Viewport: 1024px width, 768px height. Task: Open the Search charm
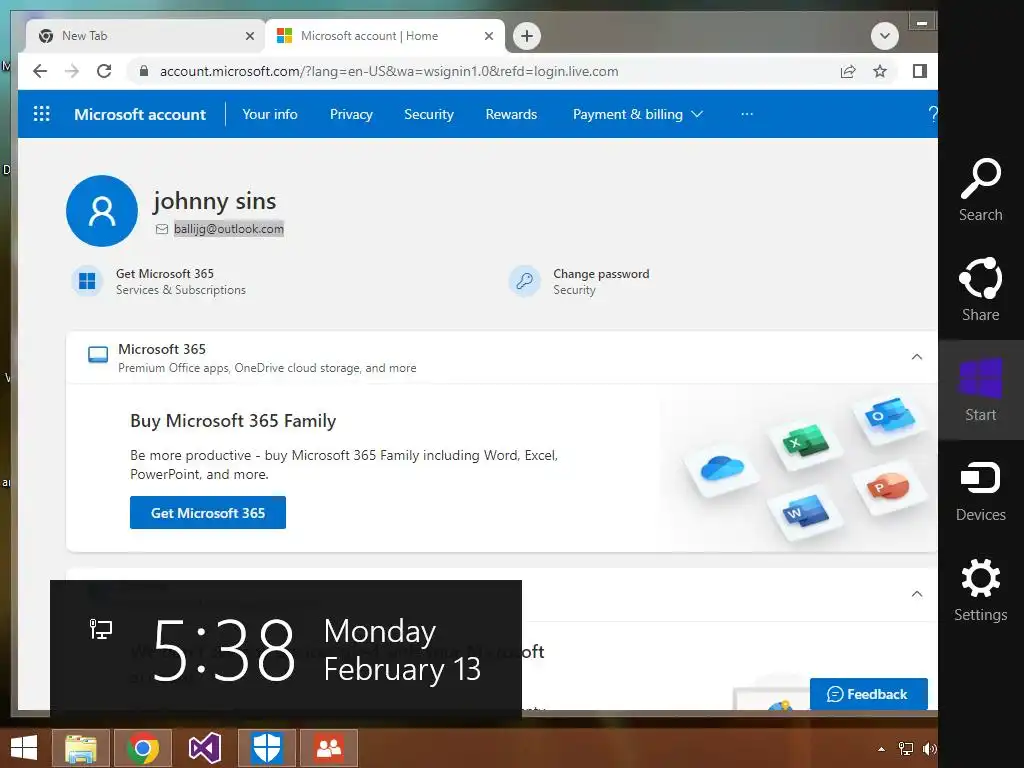[x=980, y=190]
